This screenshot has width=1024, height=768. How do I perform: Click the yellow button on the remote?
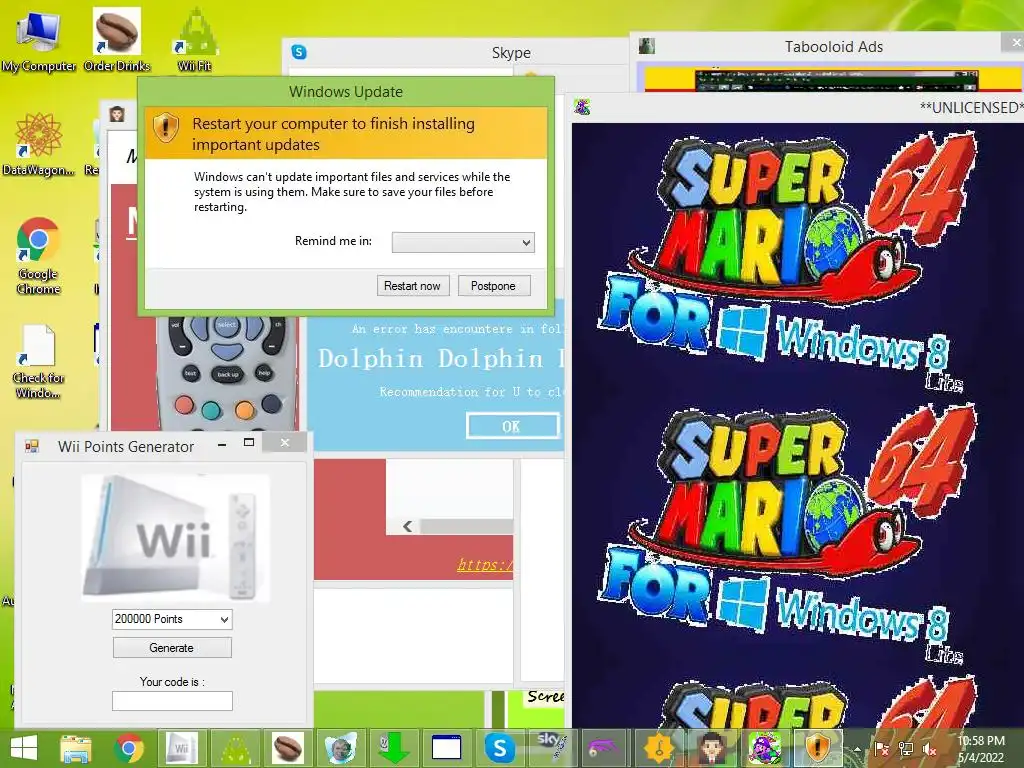[245, 409]
